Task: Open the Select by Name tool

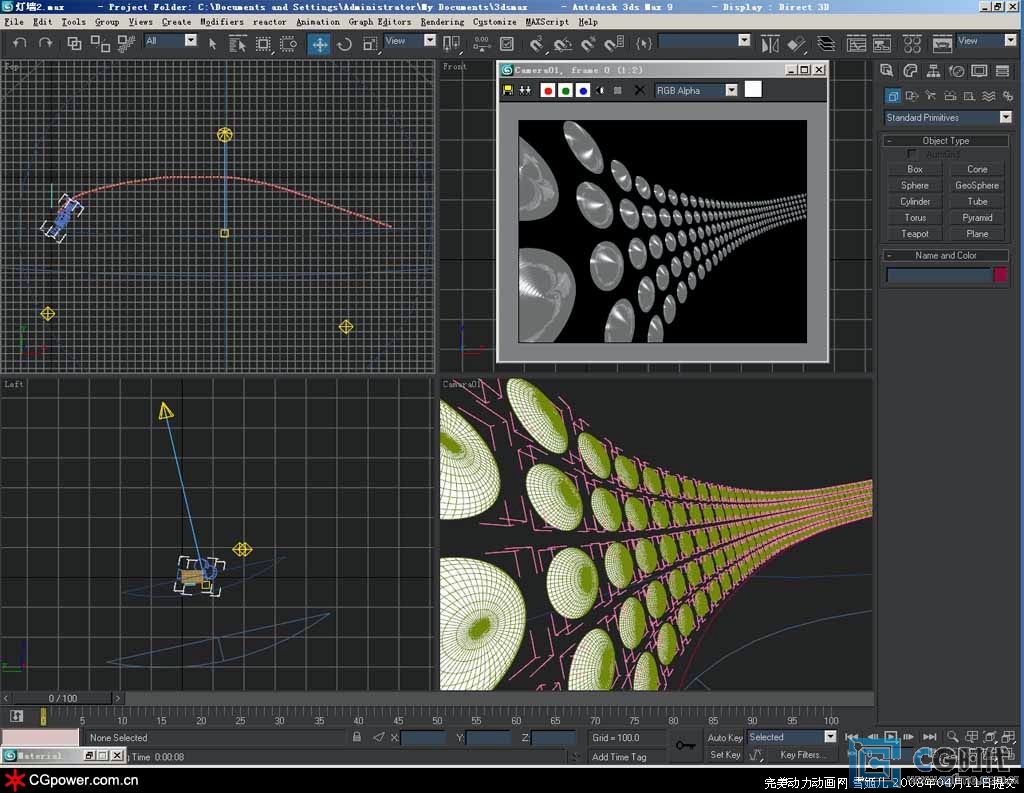Action: coord(238,44)
